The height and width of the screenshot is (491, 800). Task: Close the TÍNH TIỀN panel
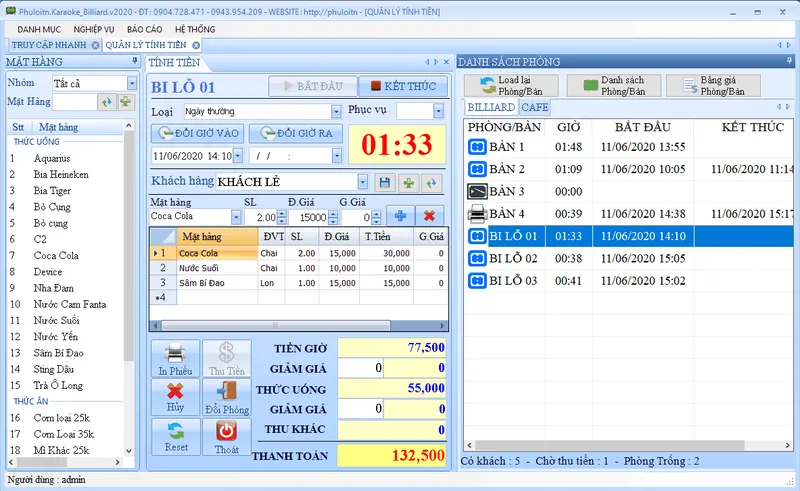pos(446,62)
